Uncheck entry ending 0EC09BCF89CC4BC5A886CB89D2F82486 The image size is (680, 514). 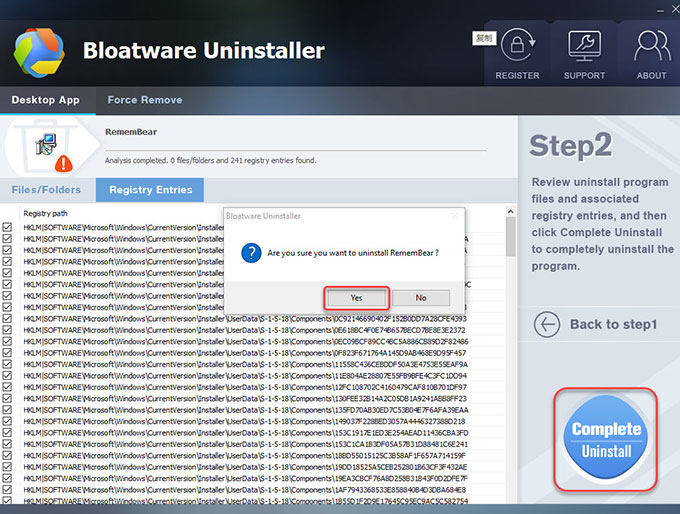[x=7, y=341]
